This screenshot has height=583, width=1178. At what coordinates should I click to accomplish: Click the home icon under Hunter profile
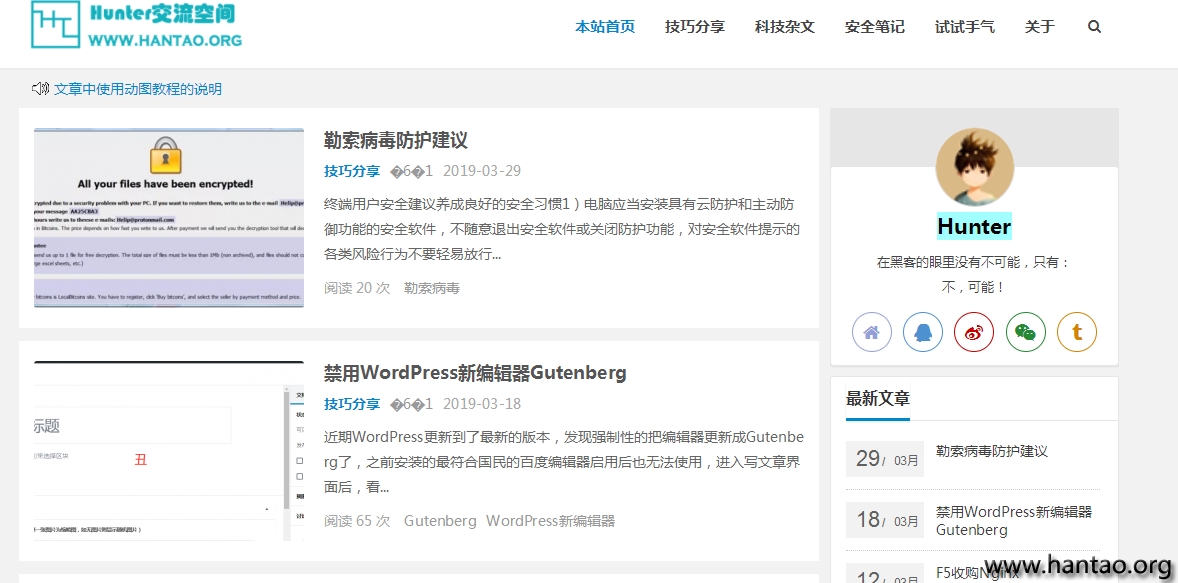(x=871, y=332)
